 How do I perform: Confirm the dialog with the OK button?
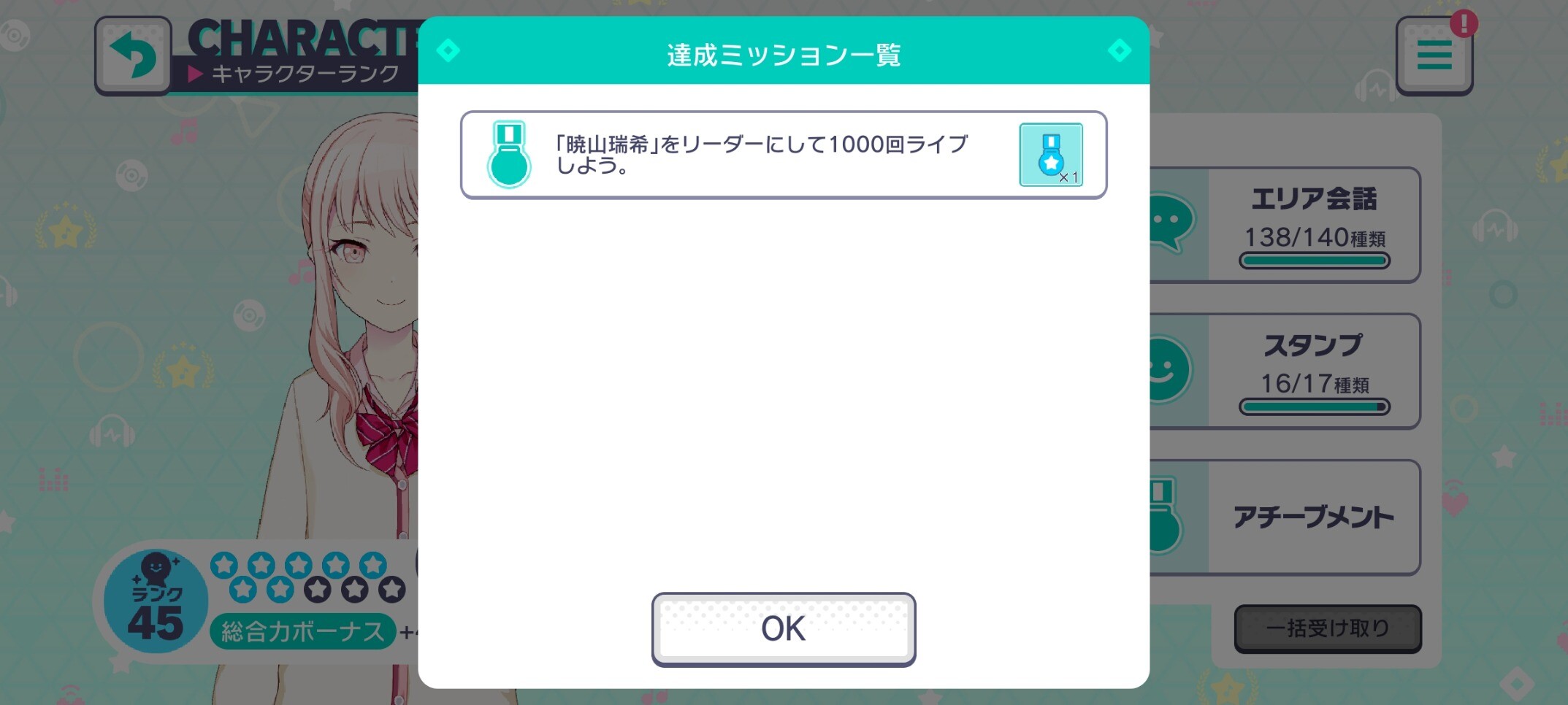[x=784, y=629]
